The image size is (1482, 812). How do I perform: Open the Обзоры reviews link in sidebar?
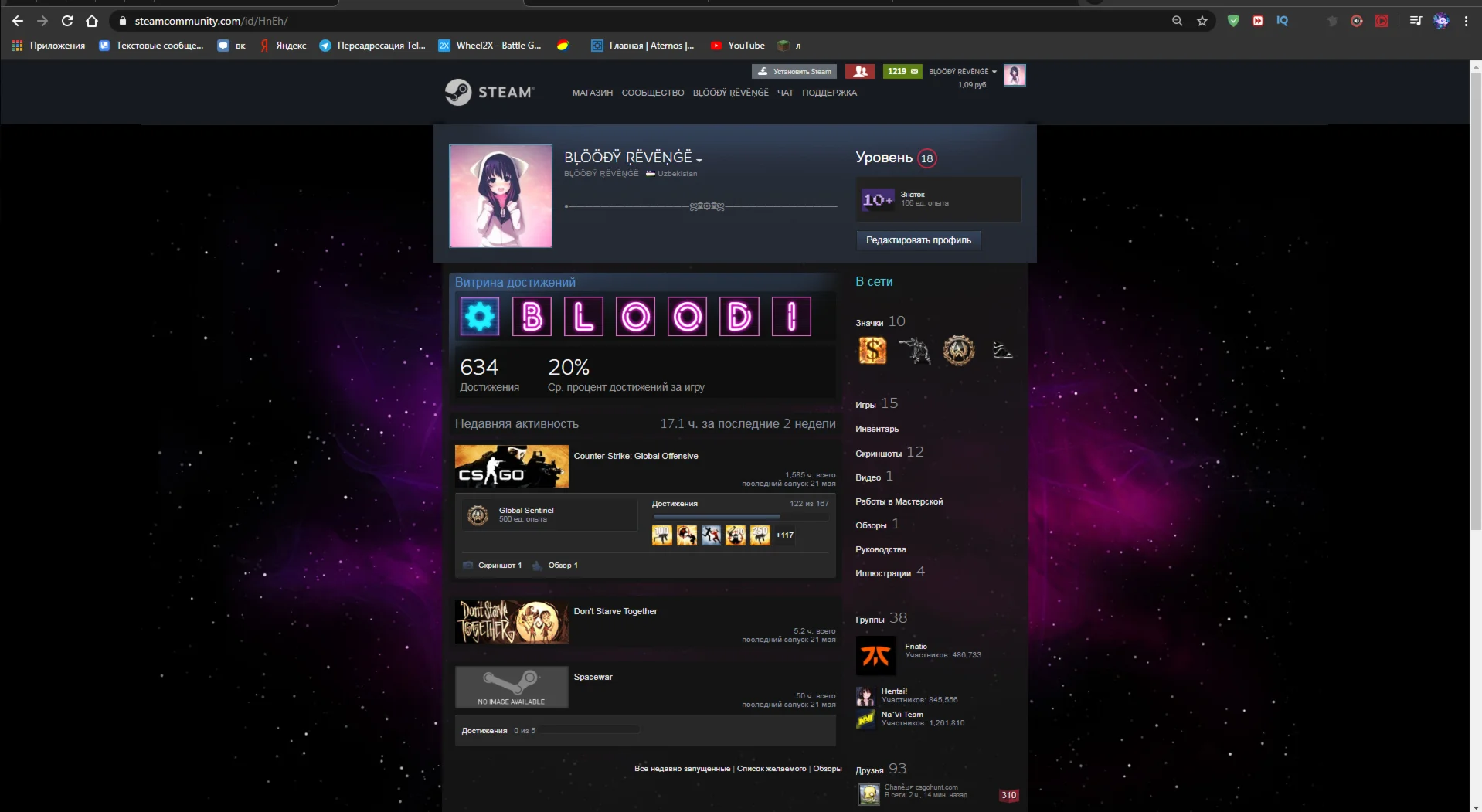871,525
